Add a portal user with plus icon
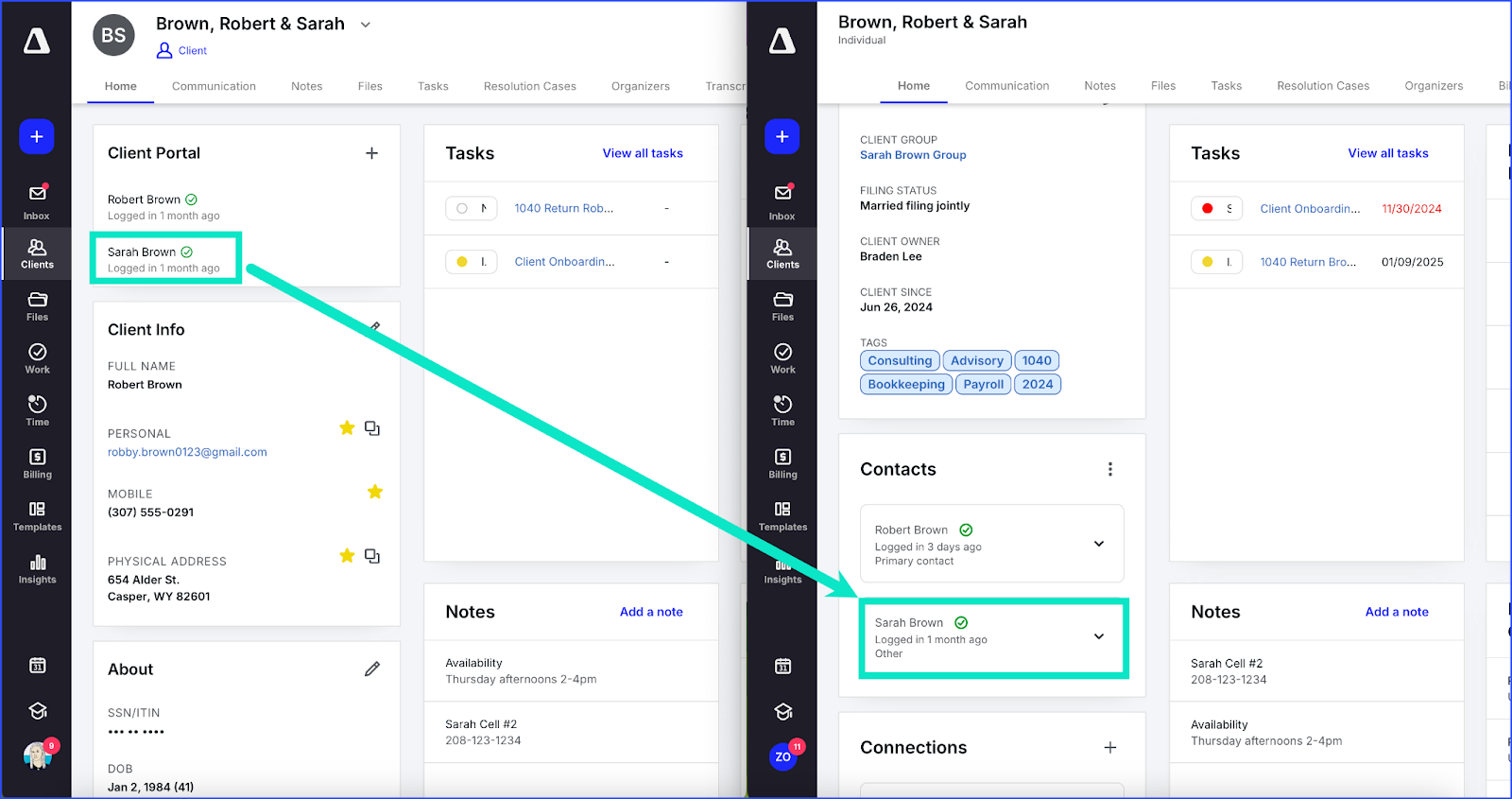 (x=372, y=153)
